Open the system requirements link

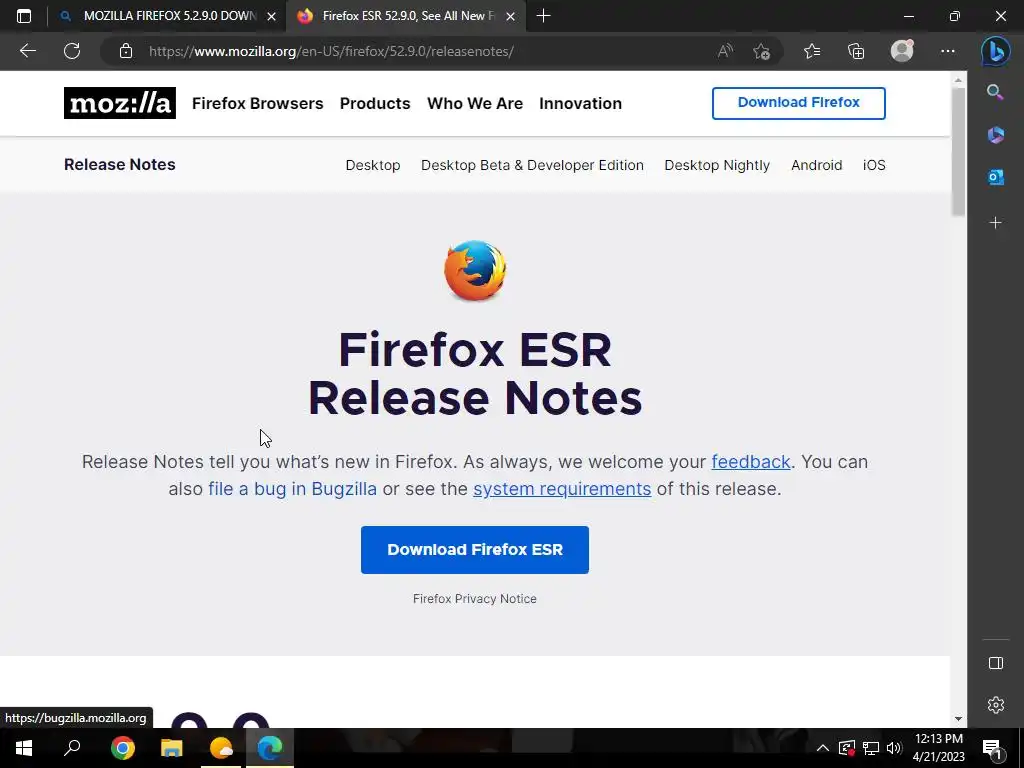point(562,488)
